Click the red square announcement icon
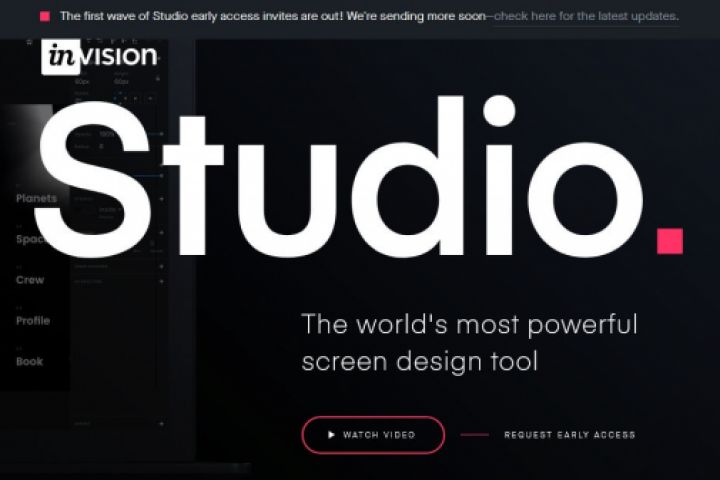 click(45, 17)
